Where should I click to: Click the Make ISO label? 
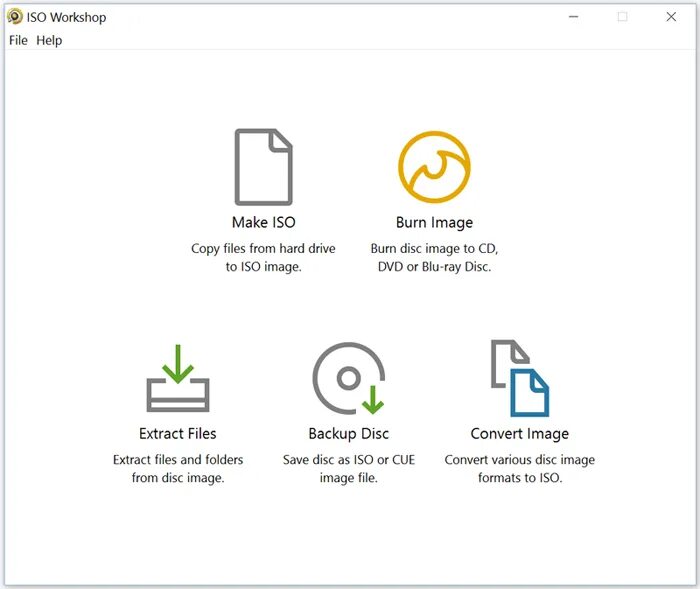263,222
